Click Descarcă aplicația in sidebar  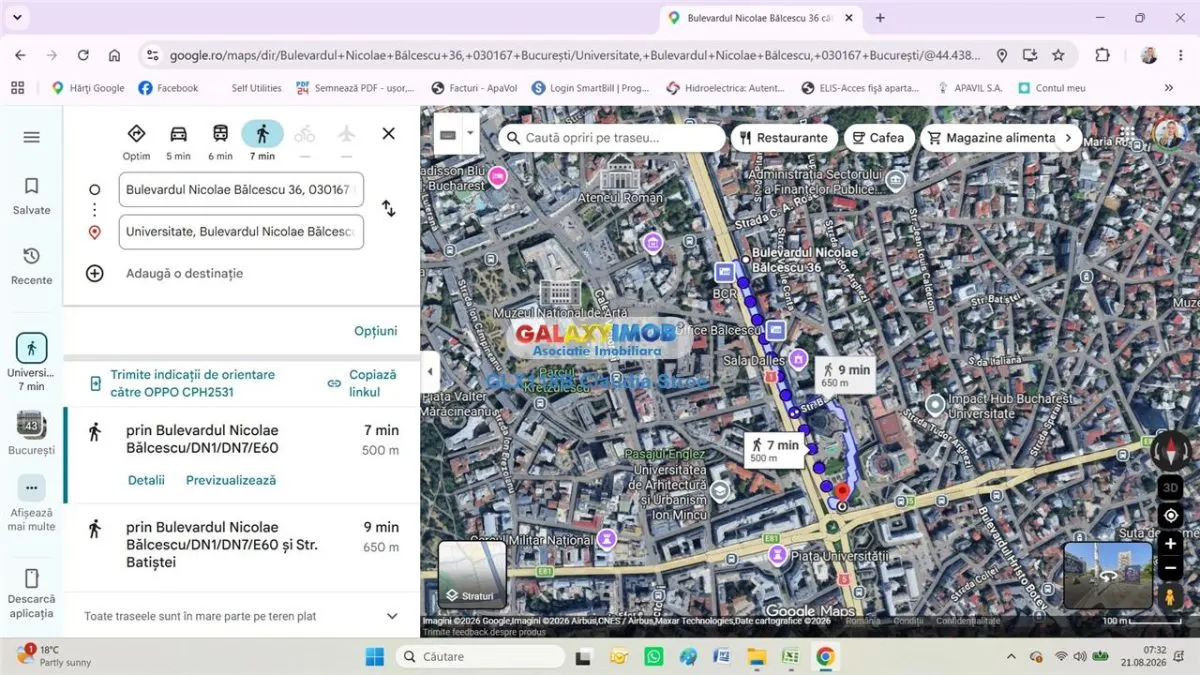click(31, 592)
